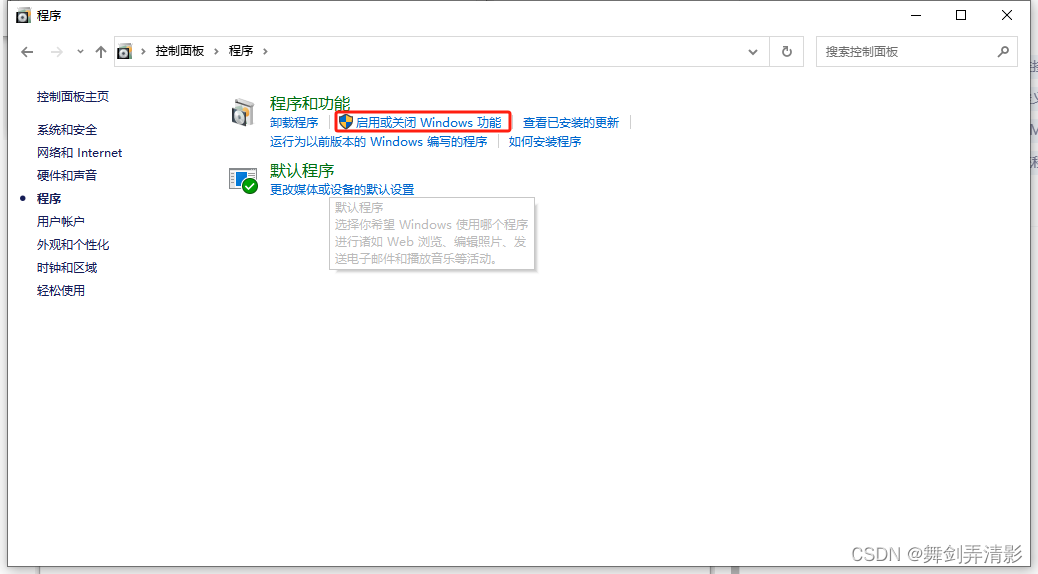Open the 默认程序 heading
Viewport: 1038px width, 574px height.
click(x=302, y=171)
